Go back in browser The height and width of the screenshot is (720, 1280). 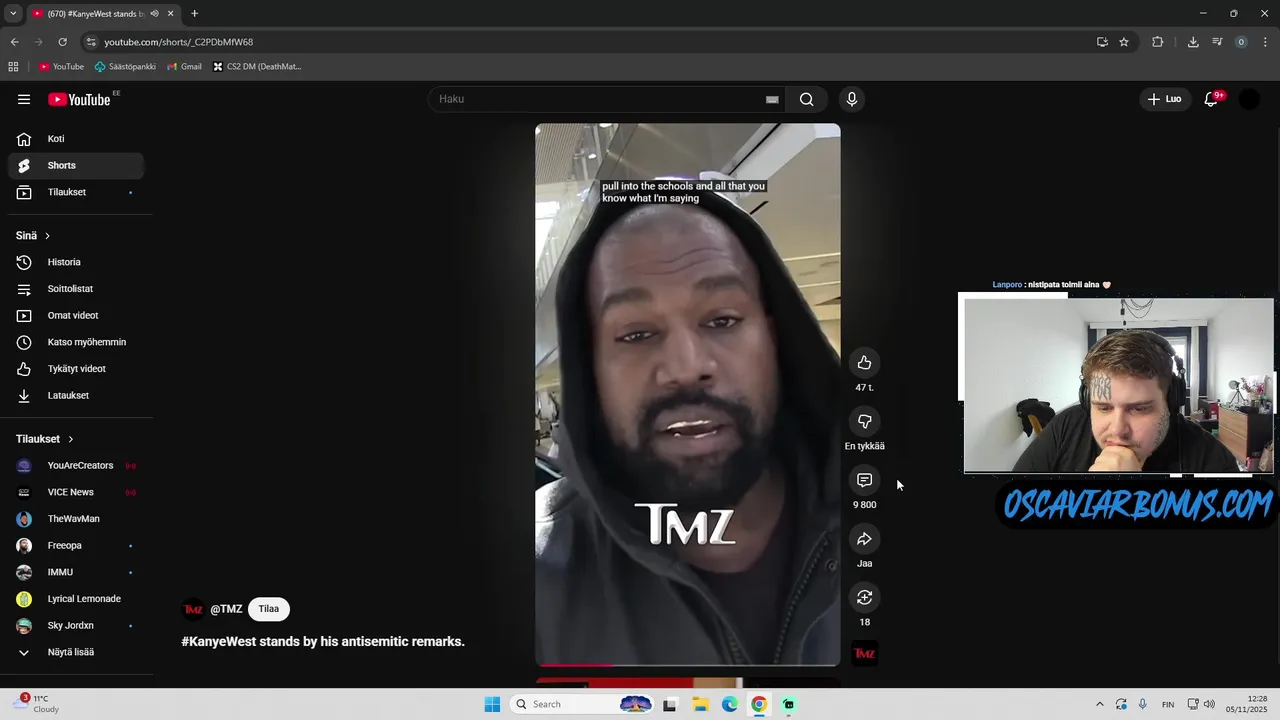coord(14,42)
